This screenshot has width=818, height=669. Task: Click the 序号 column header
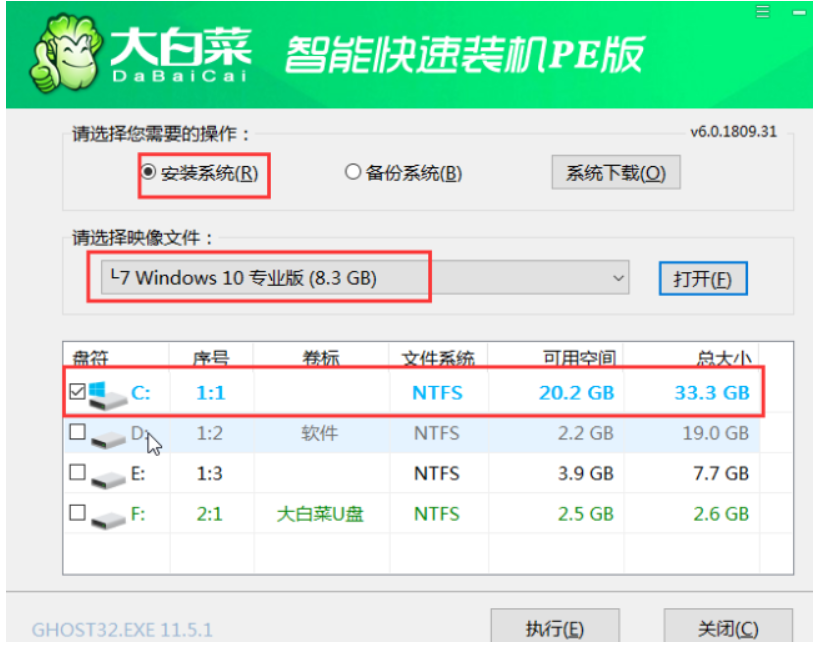click(x=211, y=358)
